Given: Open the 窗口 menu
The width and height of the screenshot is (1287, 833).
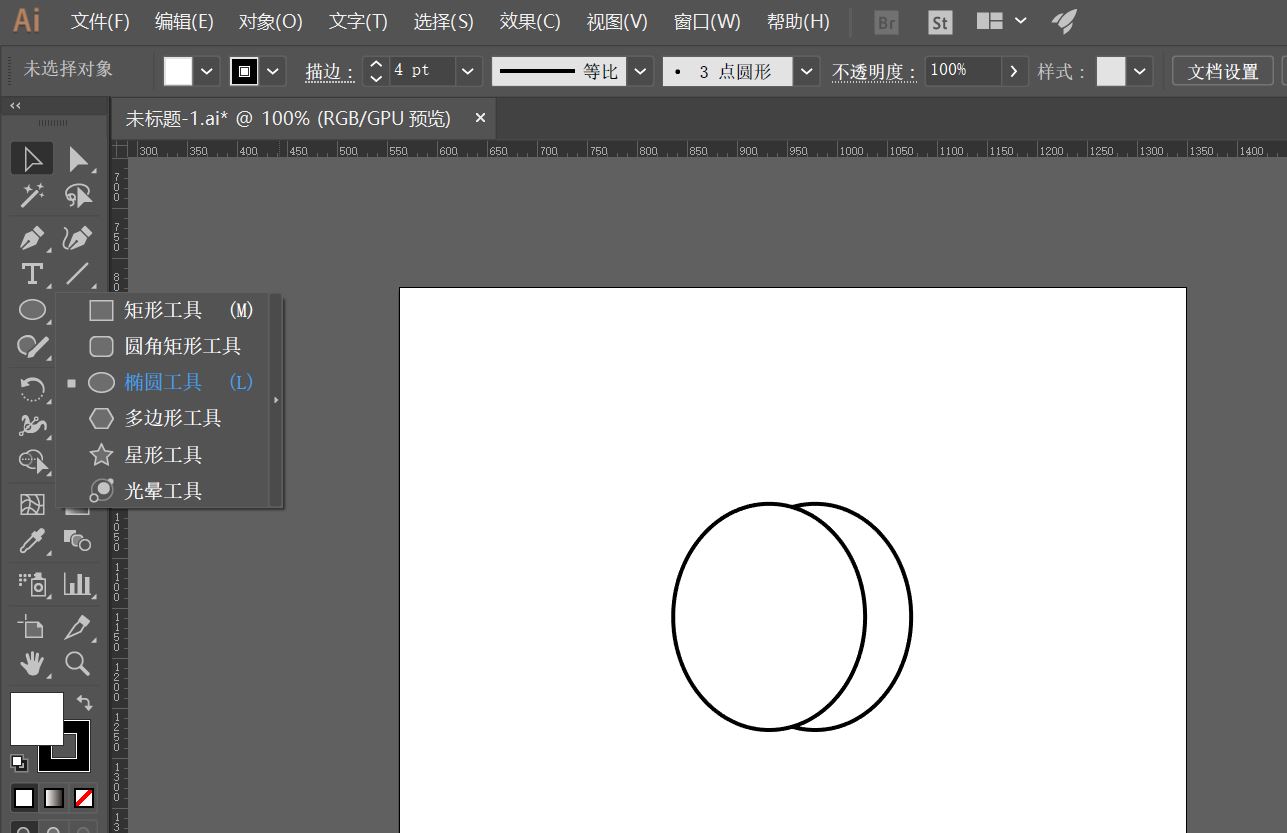Looking at the screenshot, I should point(707,21).
